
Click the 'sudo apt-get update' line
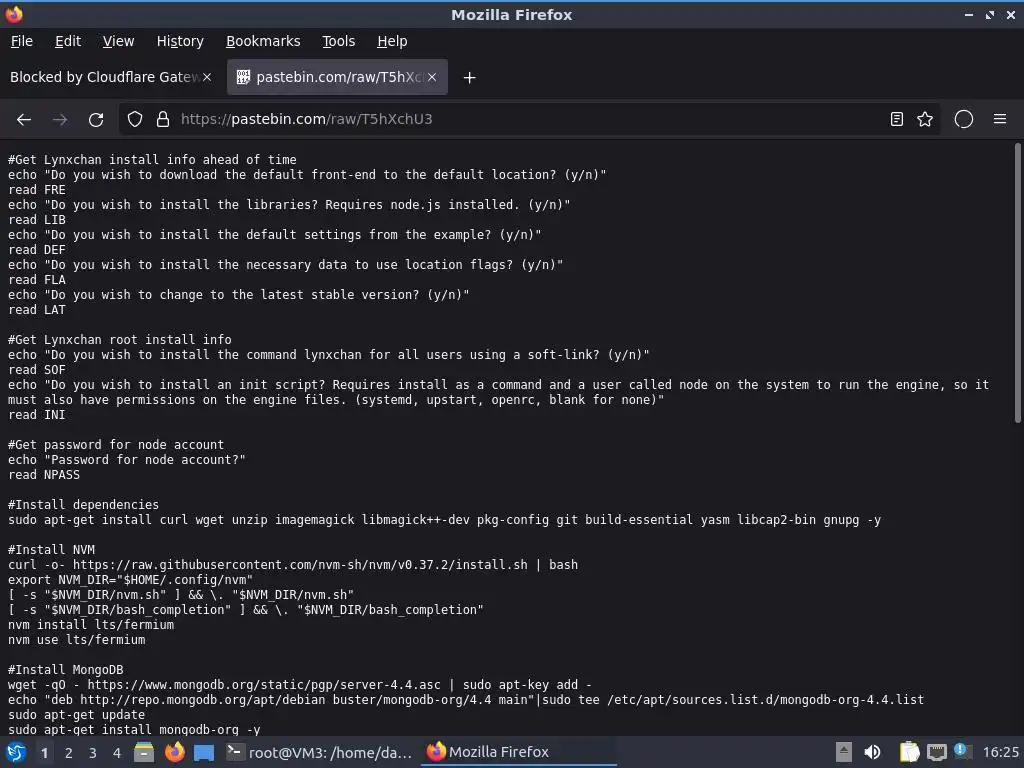(x=76, y=715)
